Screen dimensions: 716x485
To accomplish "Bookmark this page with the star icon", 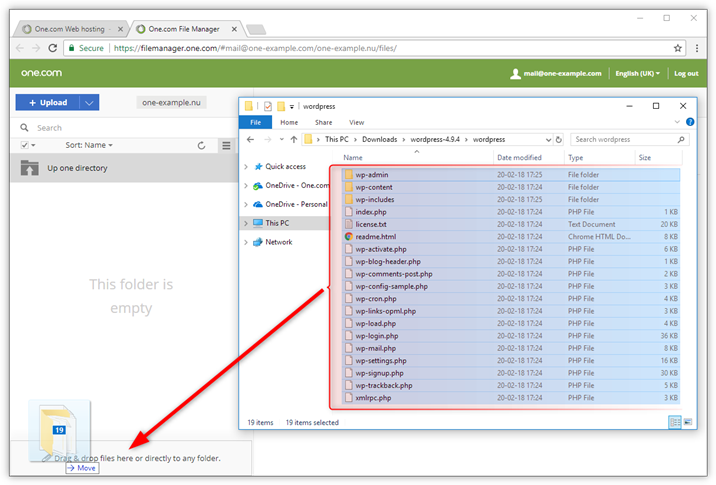I will pyautogui.click(x=678, y=48).
